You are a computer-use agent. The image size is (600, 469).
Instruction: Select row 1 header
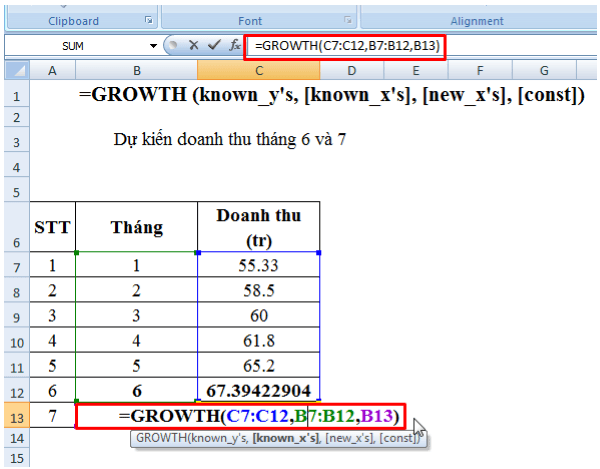(x=17, y=94)
